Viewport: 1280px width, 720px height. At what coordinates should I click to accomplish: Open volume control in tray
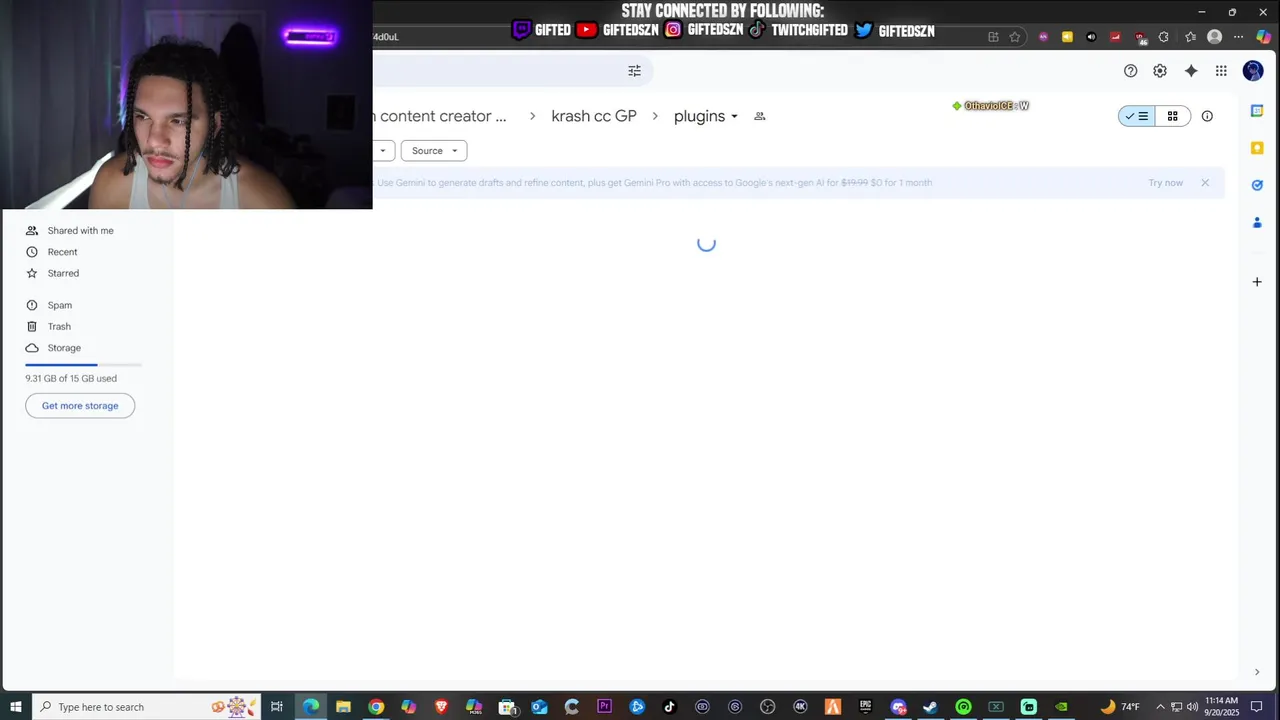click(1192, 707)
